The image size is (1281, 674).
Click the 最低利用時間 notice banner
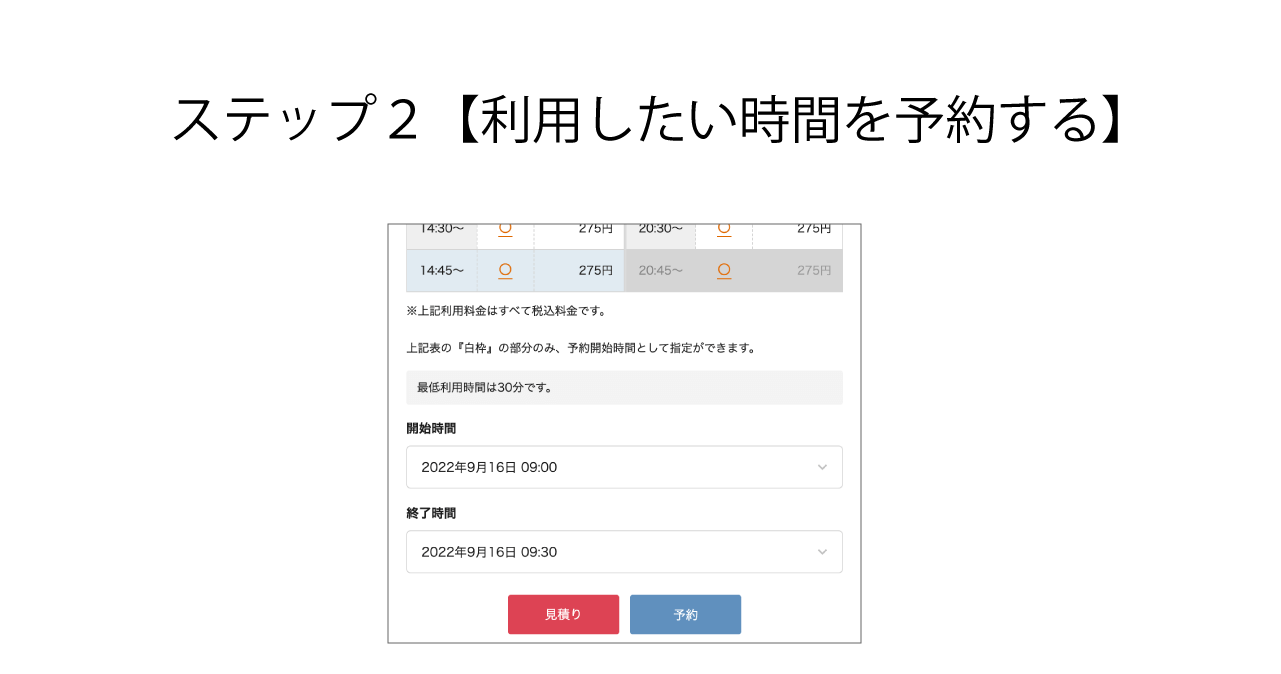click(624, 387)
